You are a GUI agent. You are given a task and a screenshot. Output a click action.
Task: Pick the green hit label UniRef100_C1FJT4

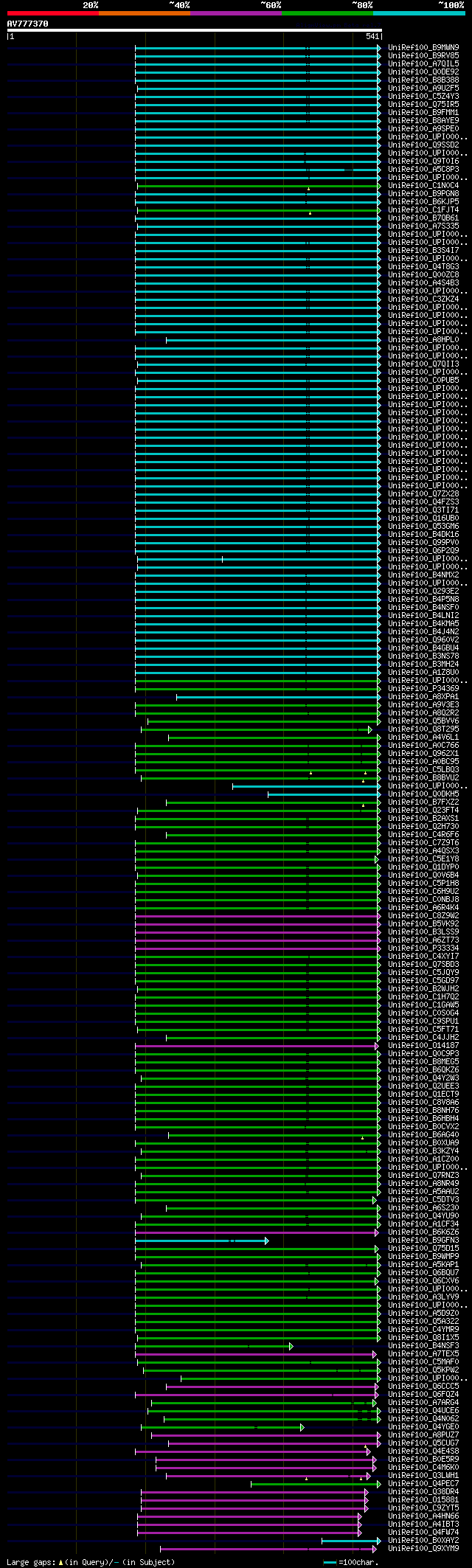pyautogui.click(x=423, y=210)
